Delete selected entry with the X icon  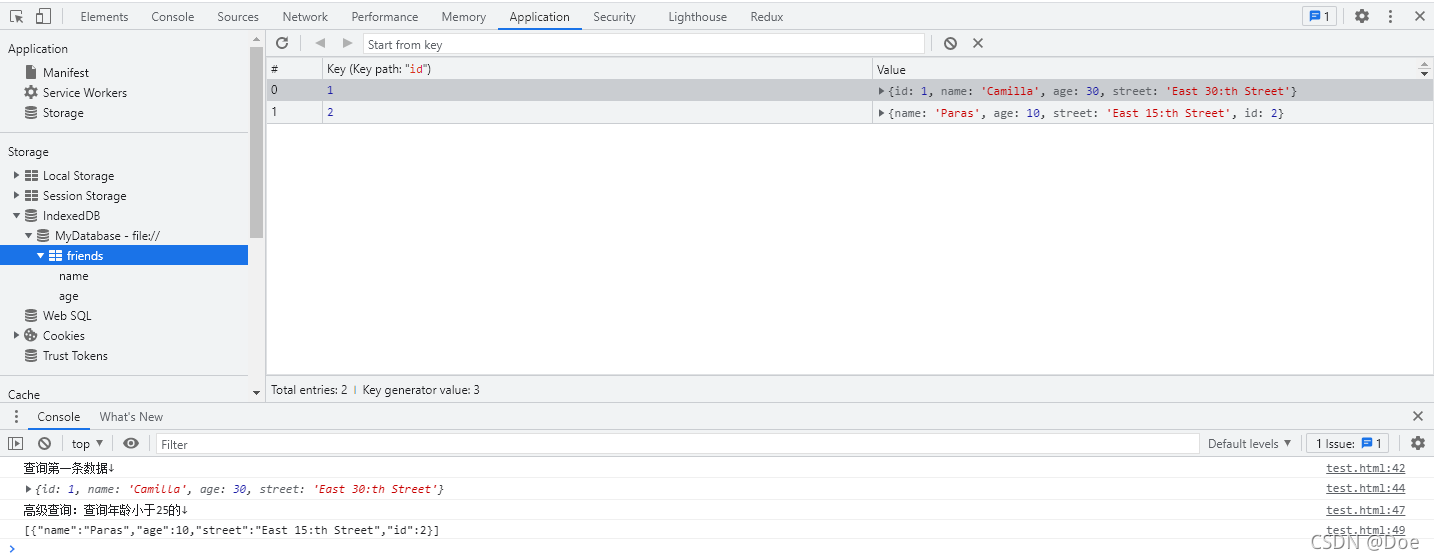point(978,43)
